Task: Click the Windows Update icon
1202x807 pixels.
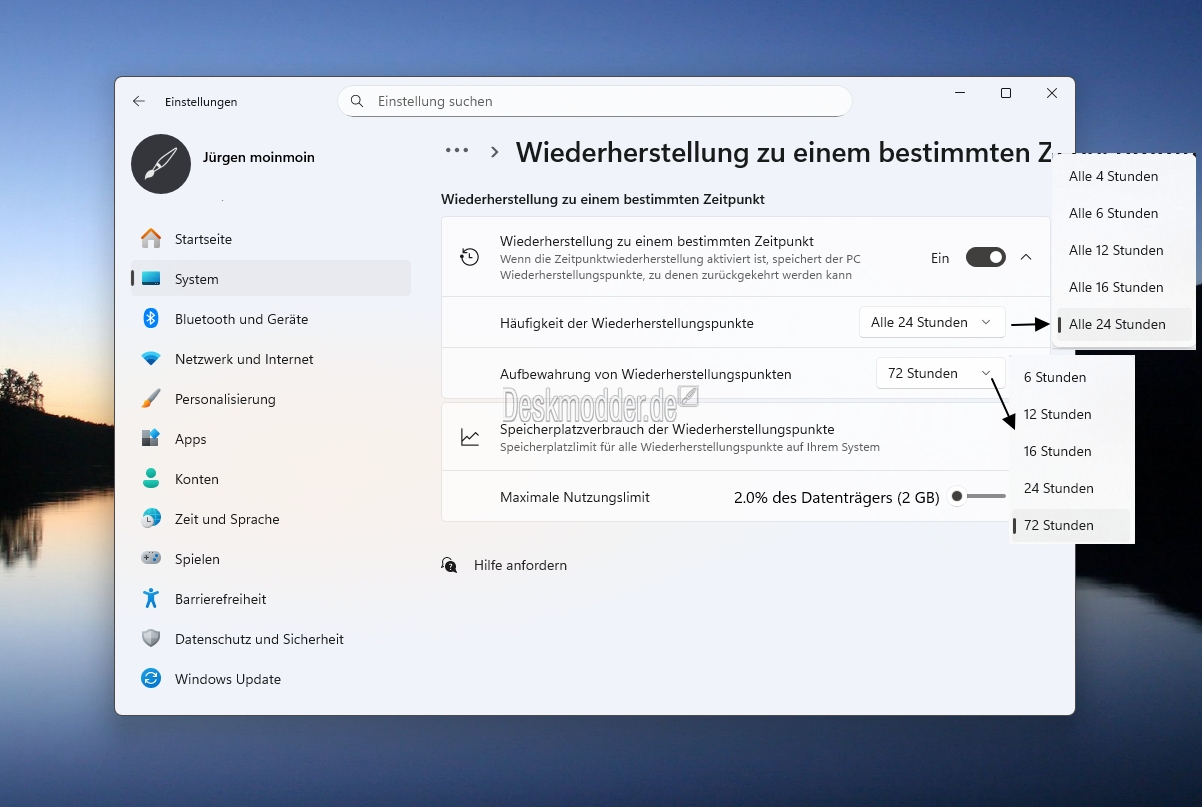Action: coord(151,679)
